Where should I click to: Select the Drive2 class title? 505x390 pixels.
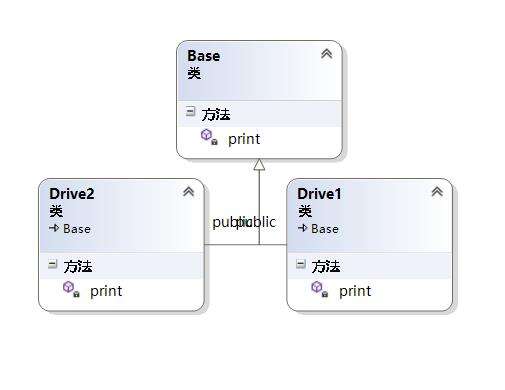click(72, 194)
